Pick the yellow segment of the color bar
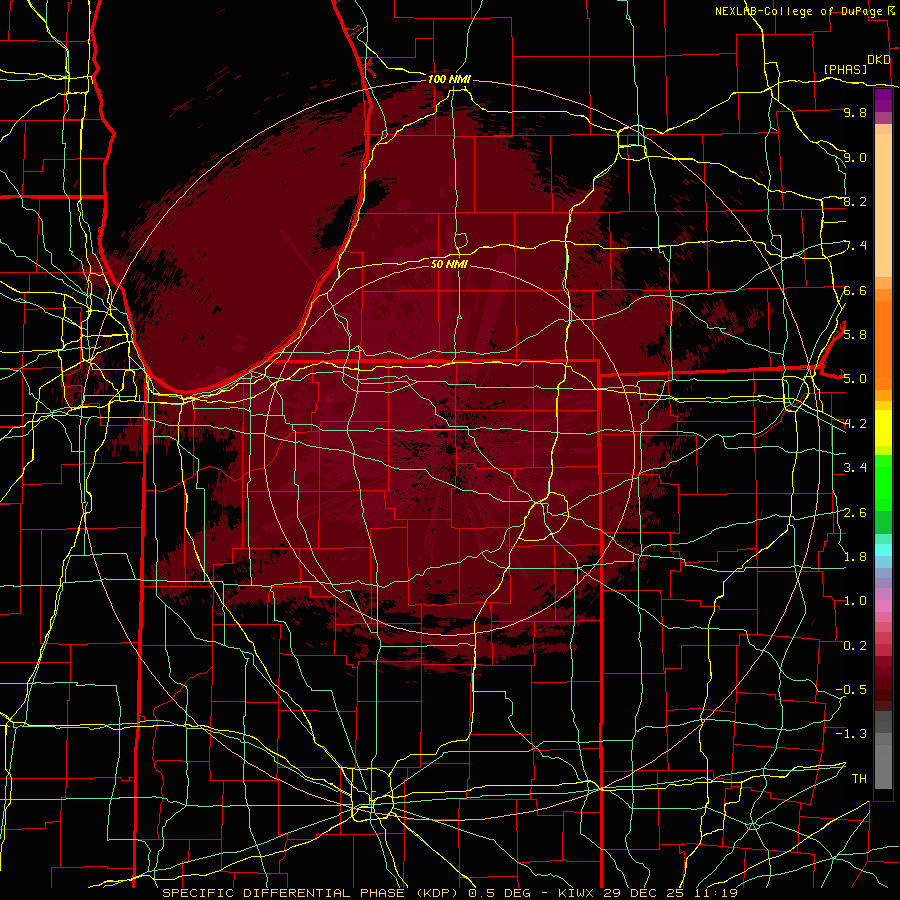Screen dimensions: 900x900 tap(883, 428)
